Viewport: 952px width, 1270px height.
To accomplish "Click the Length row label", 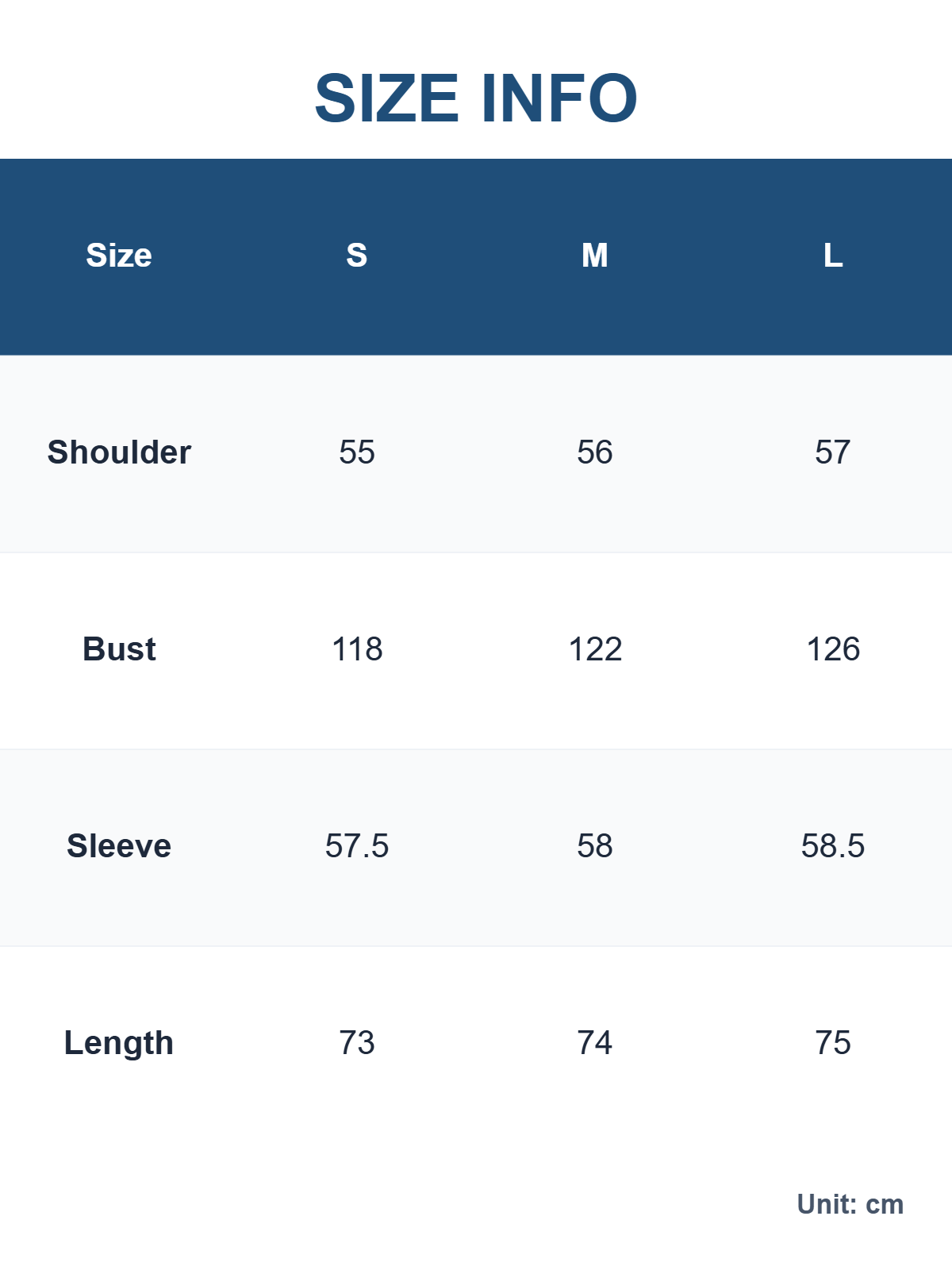I will [119, 1043].
